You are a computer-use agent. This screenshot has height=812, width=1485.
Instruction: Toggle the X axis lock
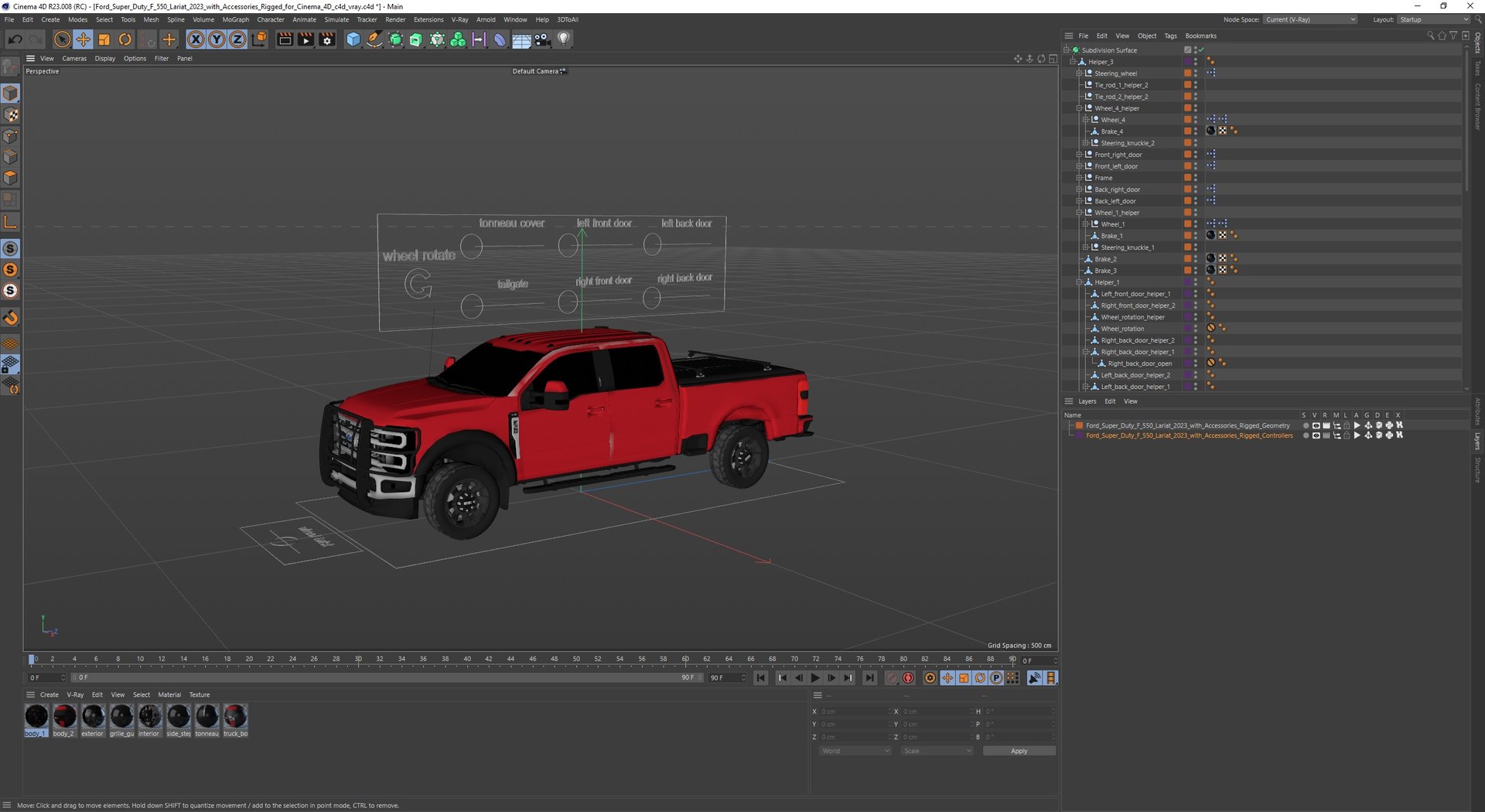[196, 39]
